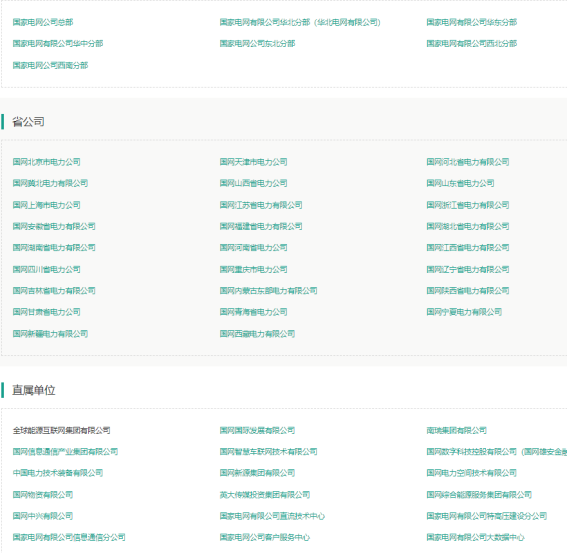The height and width of the screenshot is (554, 568).
Task: Open the 国网物资有限公司 link
Action: (43, 495)
